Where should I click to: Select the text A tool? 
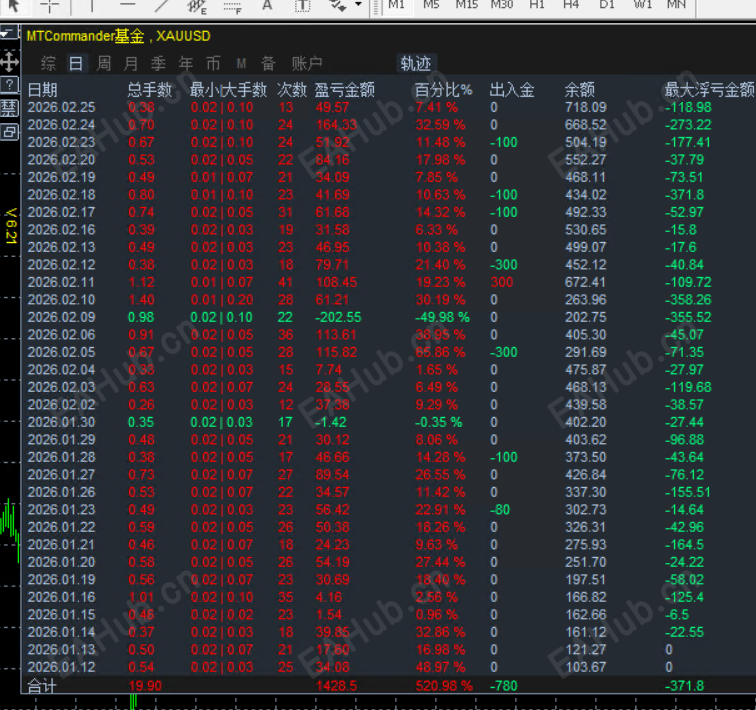267,5
